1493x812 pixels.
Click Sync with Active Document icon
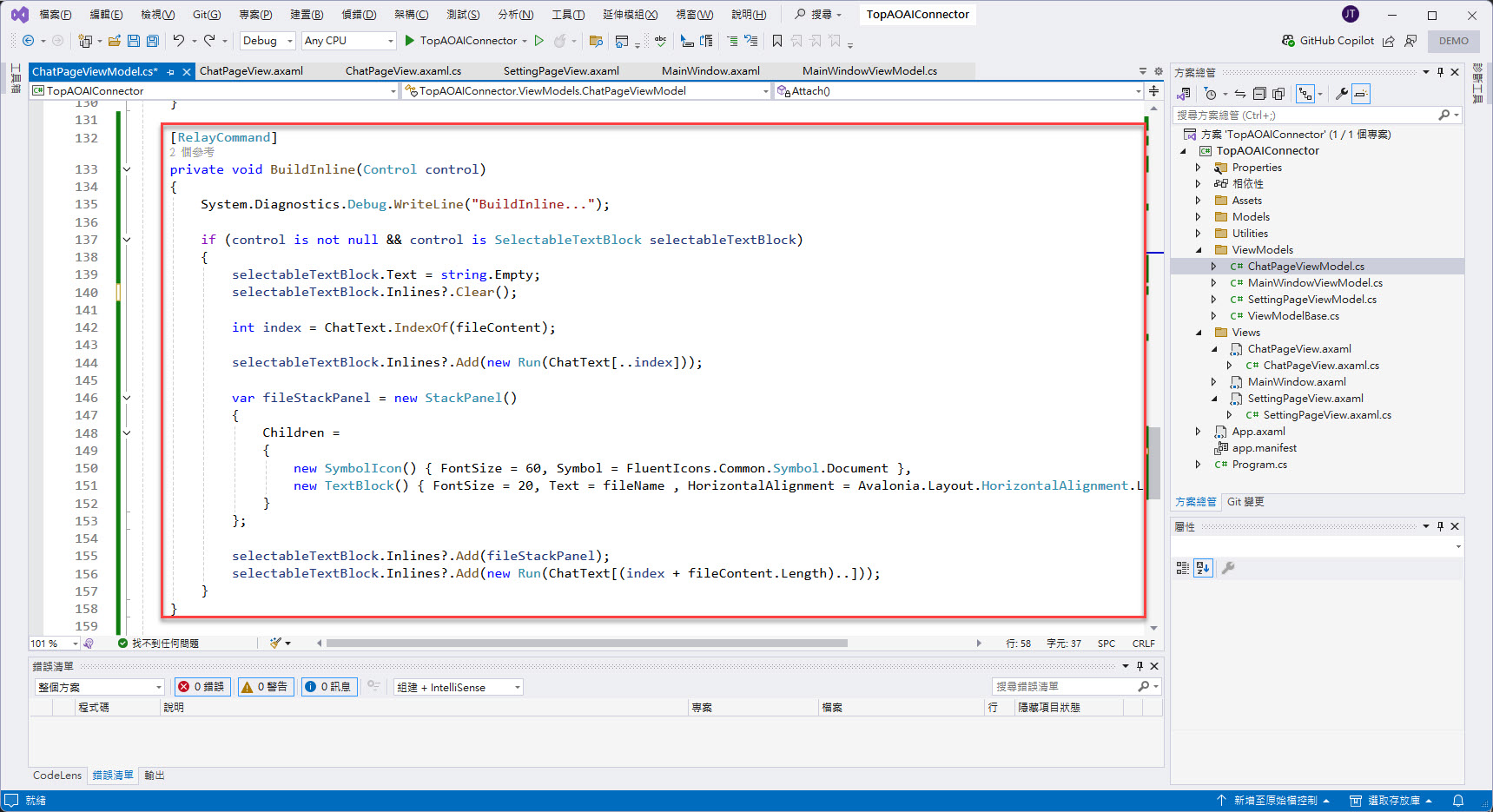click(x=1240, y=94)
